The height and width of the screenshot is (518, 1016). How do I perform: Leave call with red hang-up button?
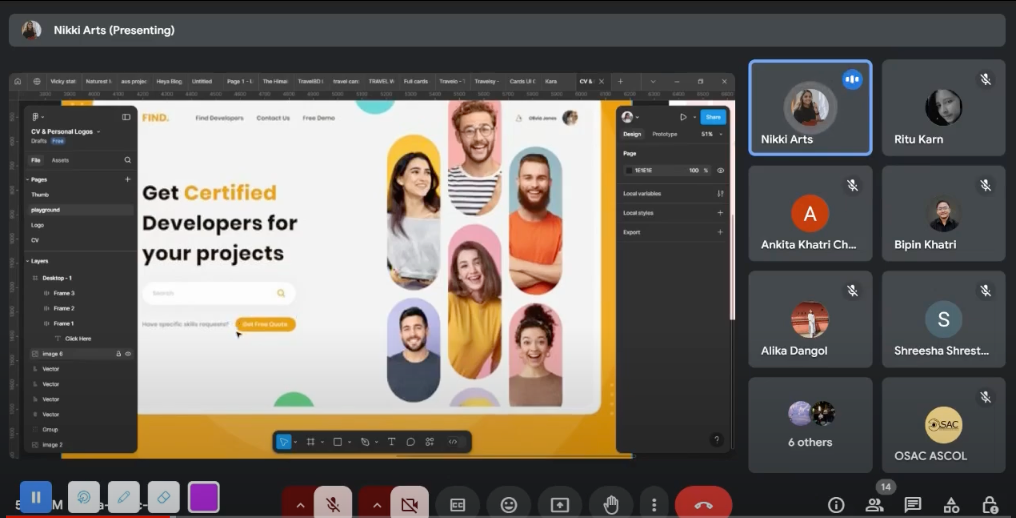click(704, 505)
